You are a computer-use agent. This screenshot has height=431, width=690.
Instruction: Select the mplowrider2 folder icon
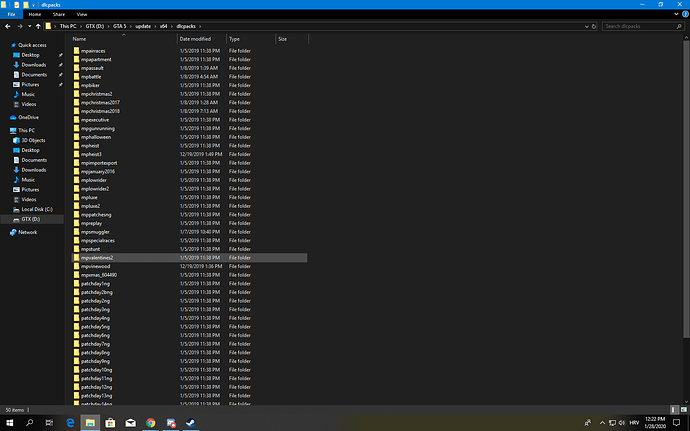tap(77, 189)
